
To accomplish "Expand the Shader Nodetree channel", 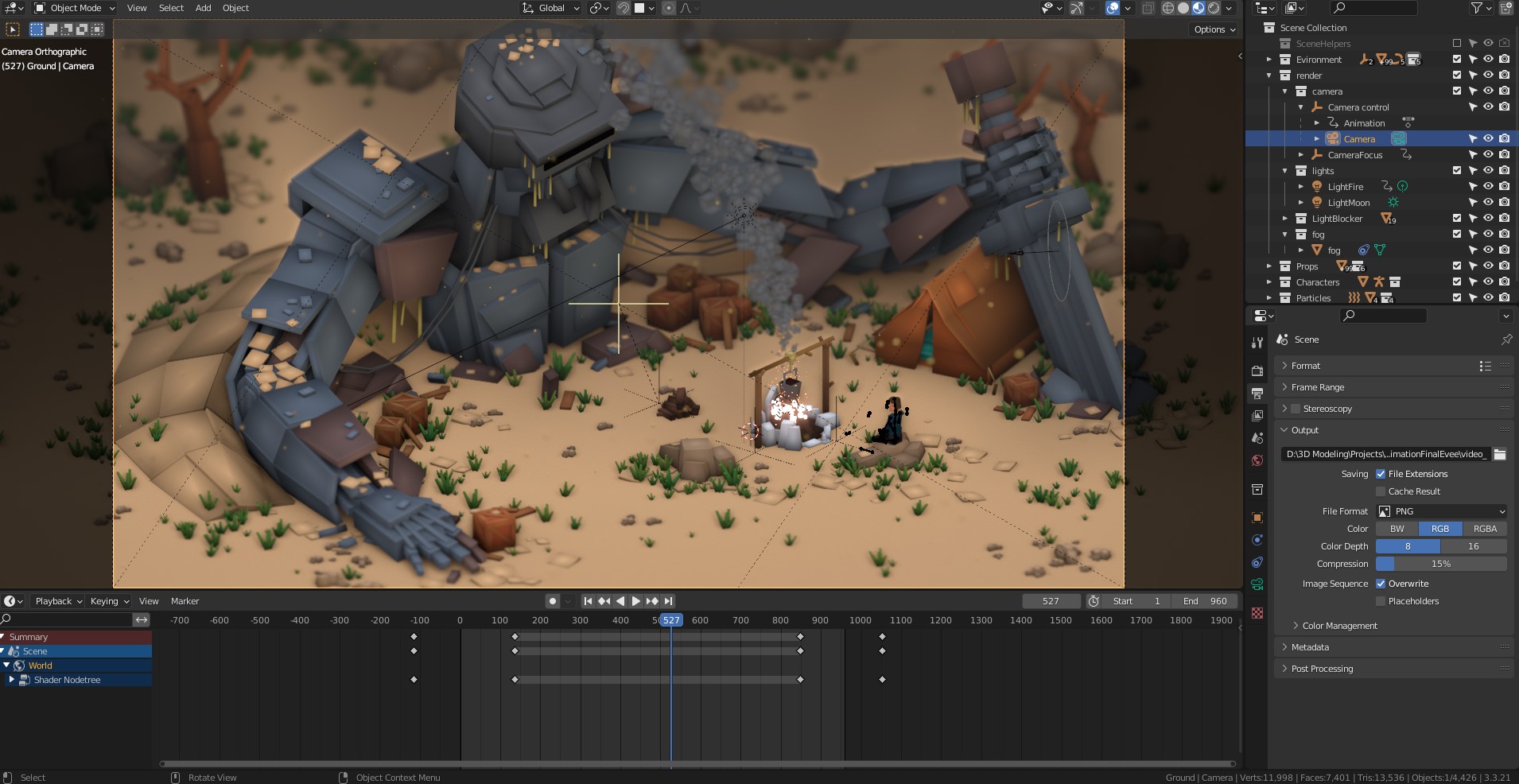I will pyautogui.click(x=11, y=680).
